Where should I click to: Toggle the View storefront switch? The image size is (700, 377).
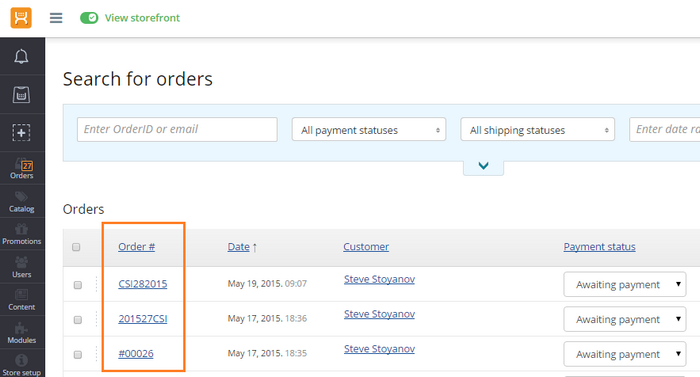click(89, 18)
